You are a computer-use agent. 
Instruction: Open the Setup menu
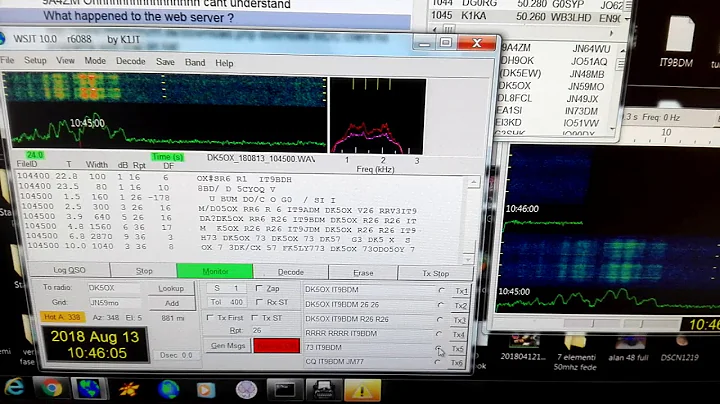tap(35, 61)
